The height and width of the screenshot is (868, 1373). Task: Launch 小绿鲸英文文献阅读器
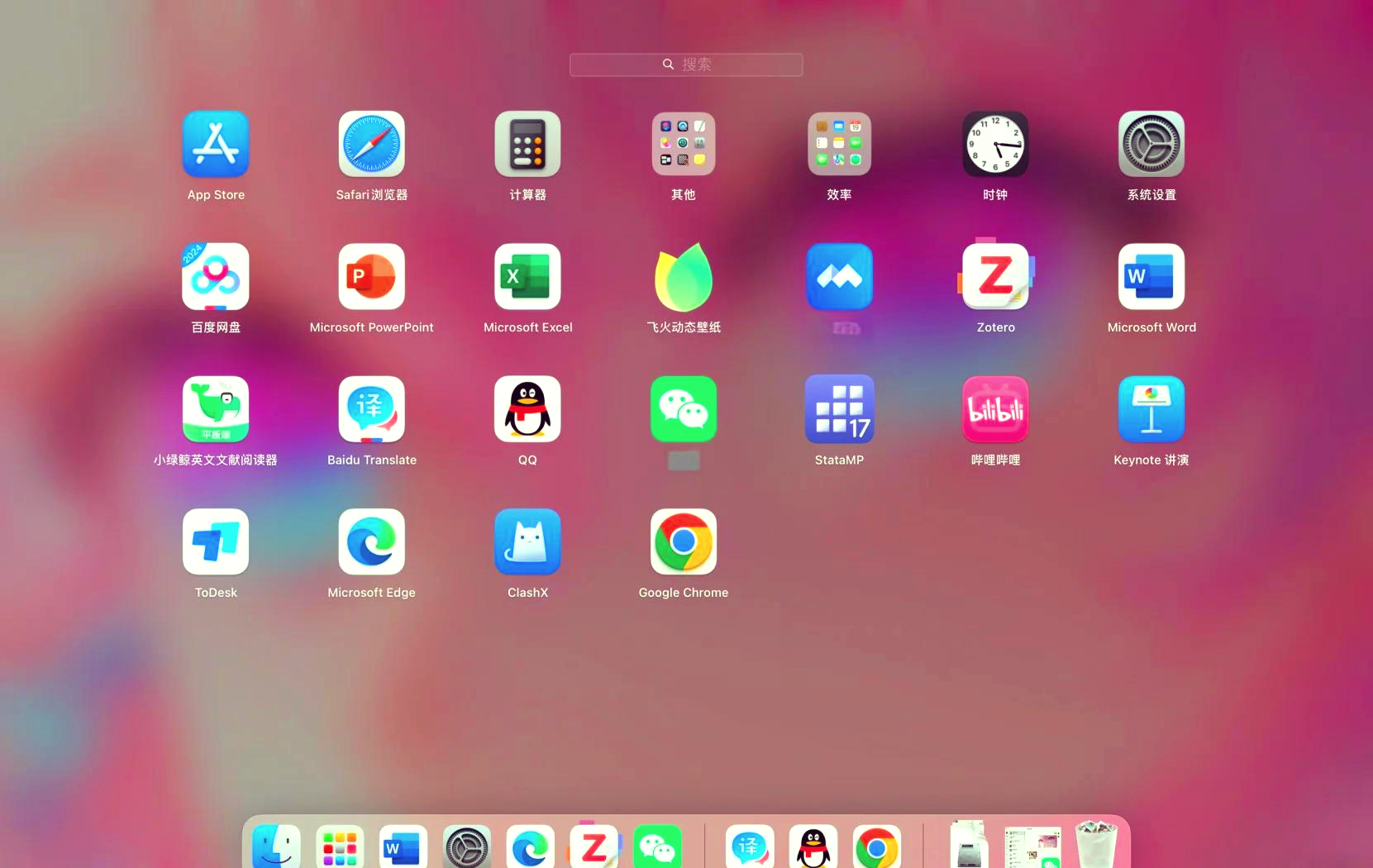coord(216,409)
